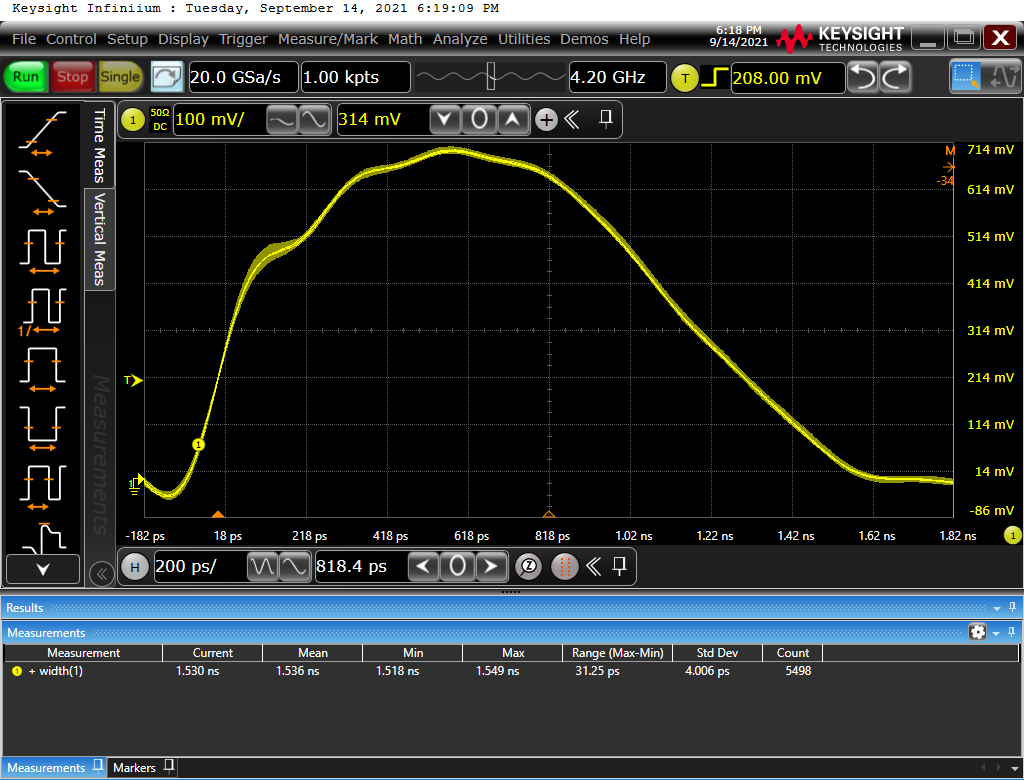Toggle the horizontal H setup button

(x=134, y=567)
